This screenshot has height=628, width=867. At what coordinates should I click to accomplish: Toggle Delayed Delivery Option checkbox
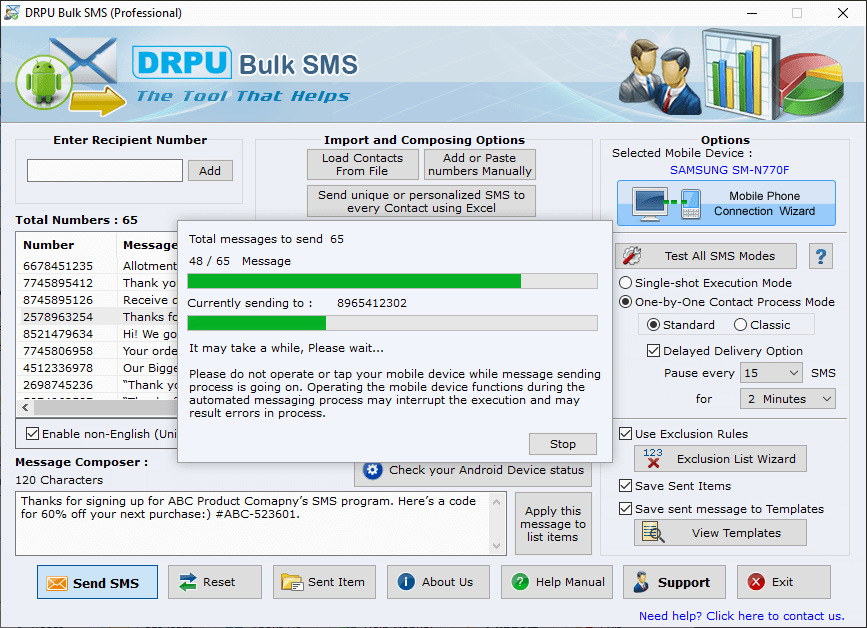(653, 350)
